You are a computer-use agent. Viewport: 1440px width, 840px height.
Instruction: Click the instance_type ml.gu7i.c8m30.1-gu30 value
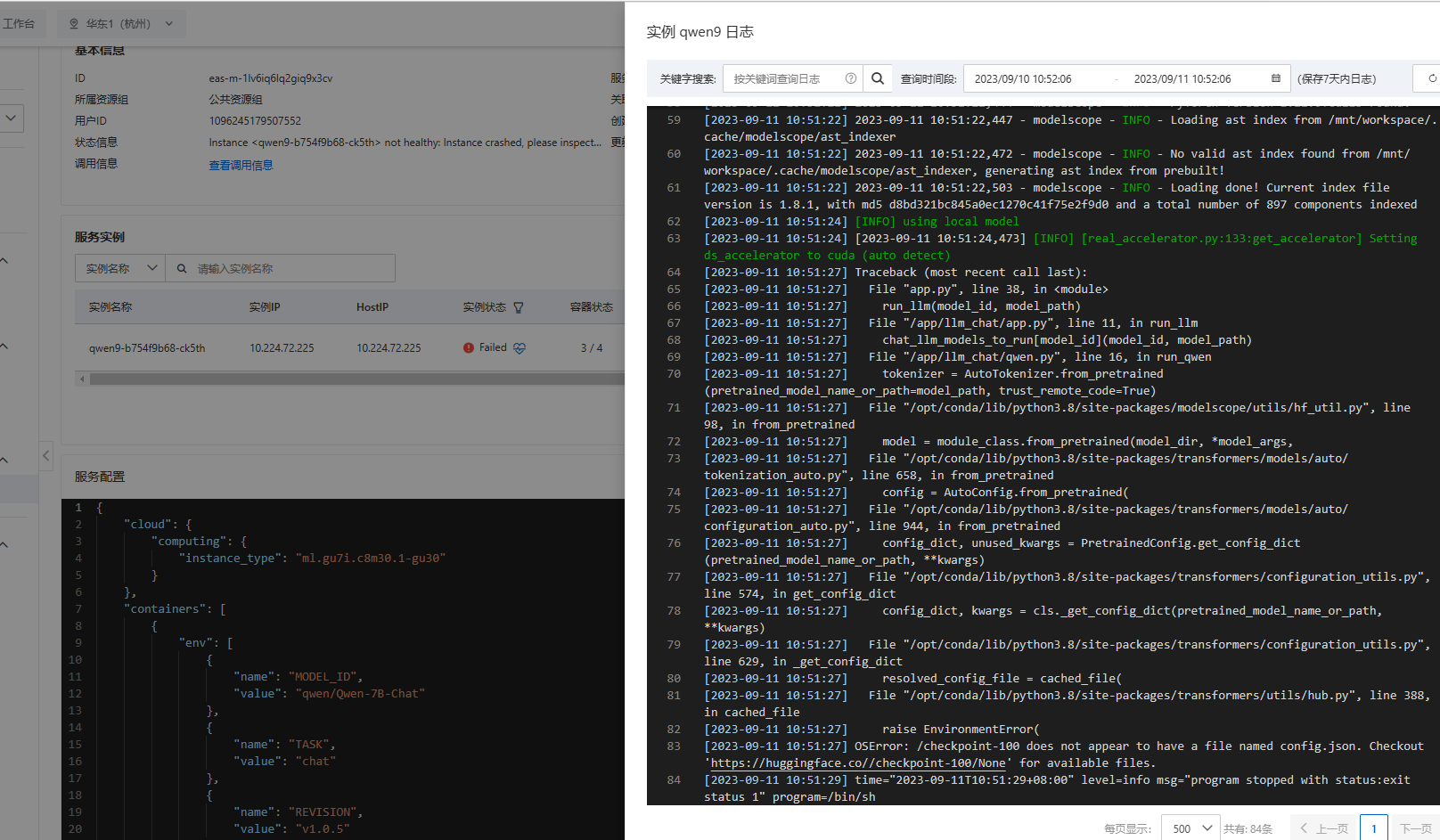[371, 559]
